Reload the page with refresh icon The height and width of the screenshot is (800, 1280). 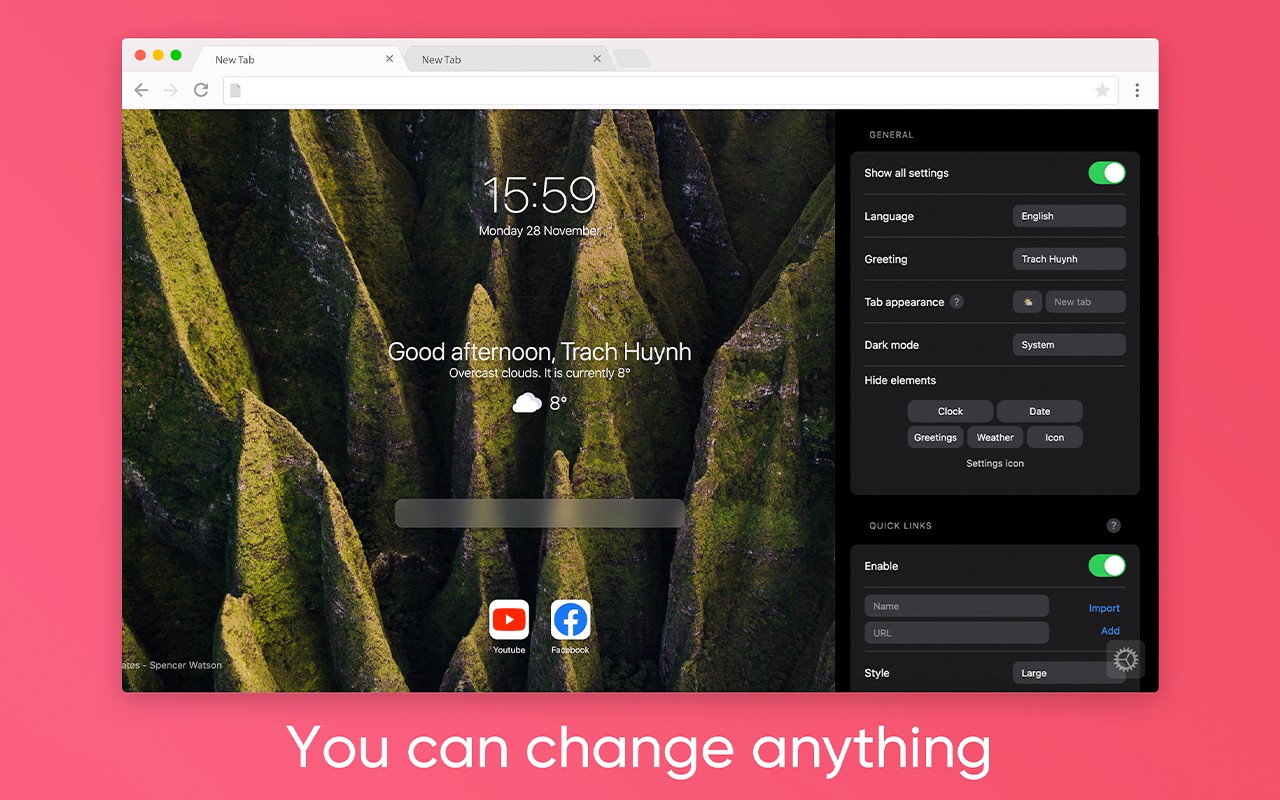tap(201, 90)
